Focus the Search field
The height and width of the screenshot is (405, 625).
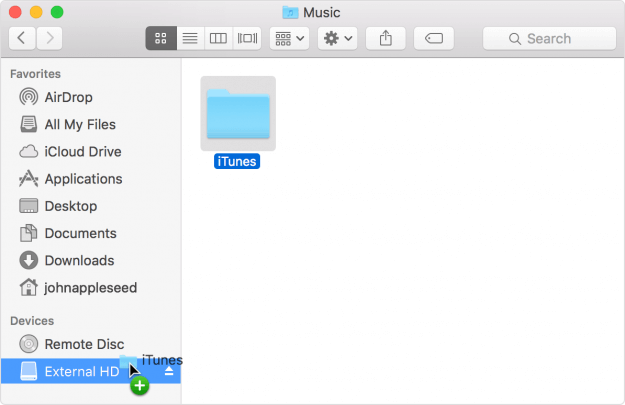click(x=549, y=38)
